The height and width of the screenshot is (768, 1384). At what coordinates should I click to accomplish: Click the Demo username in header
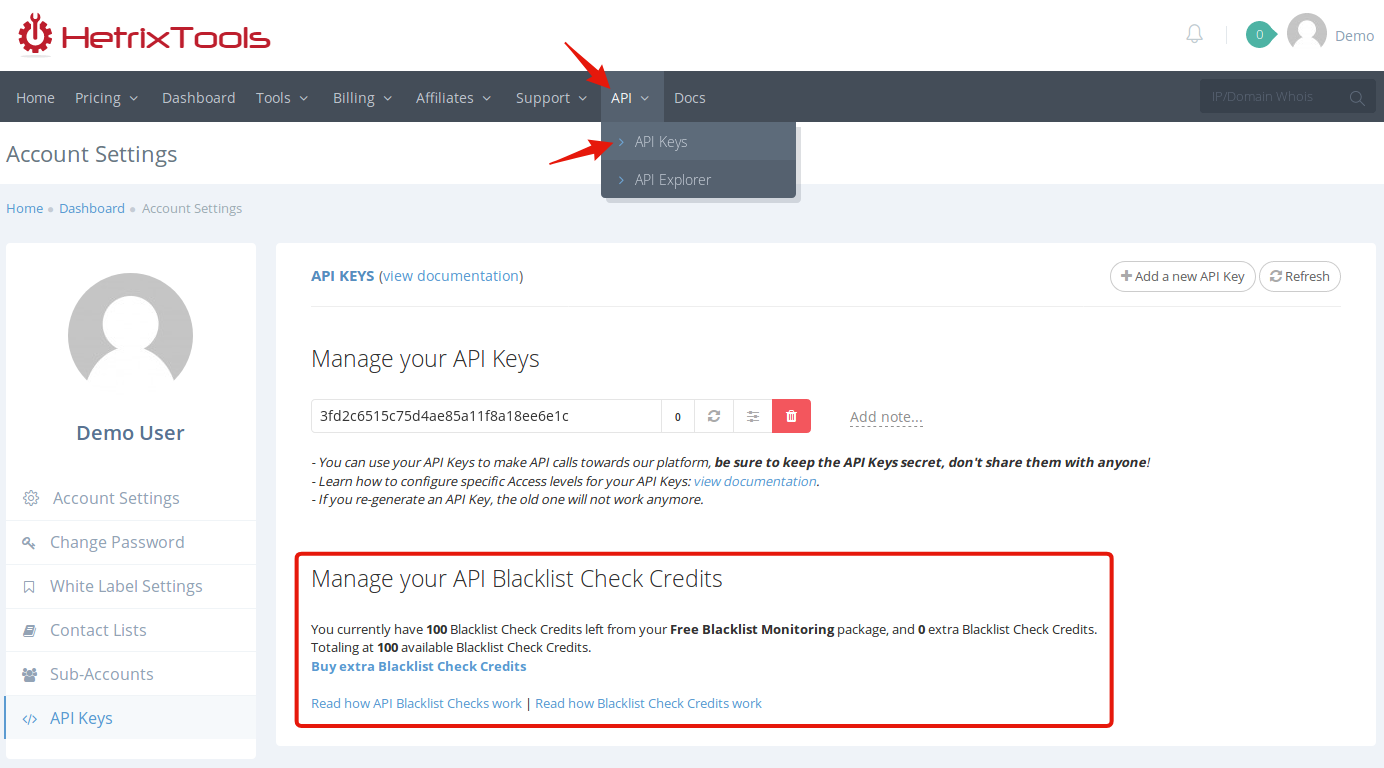tap(1354, 35)
